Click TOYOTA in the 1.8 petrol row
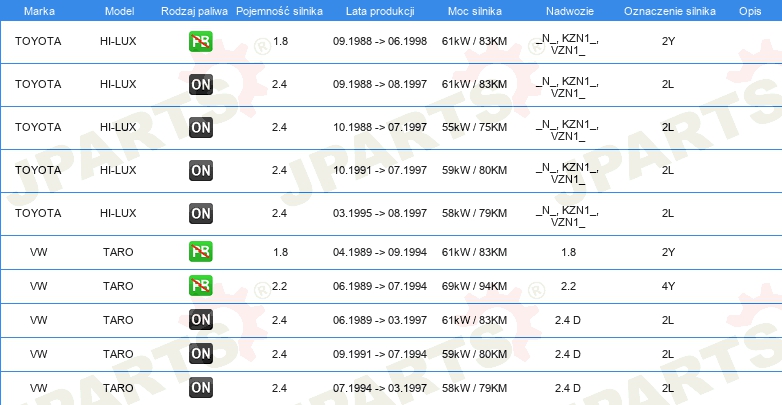782x405 pixels. 38,41
